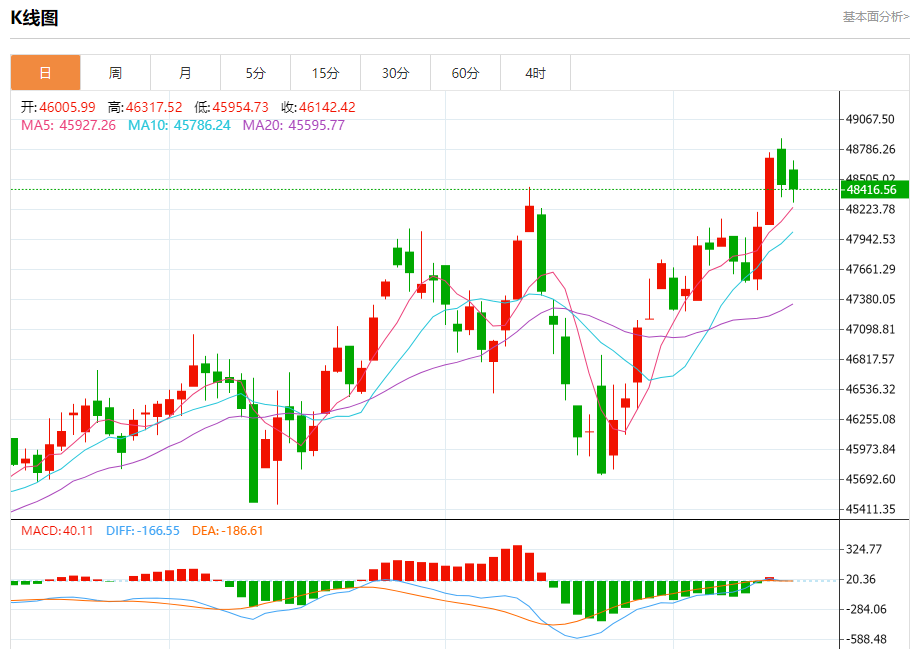The height and width of the screenshot is (649, 920).
Task: Click the 收:46142.42 close price value
Action: pyautogui.click(x=318, y=107)
